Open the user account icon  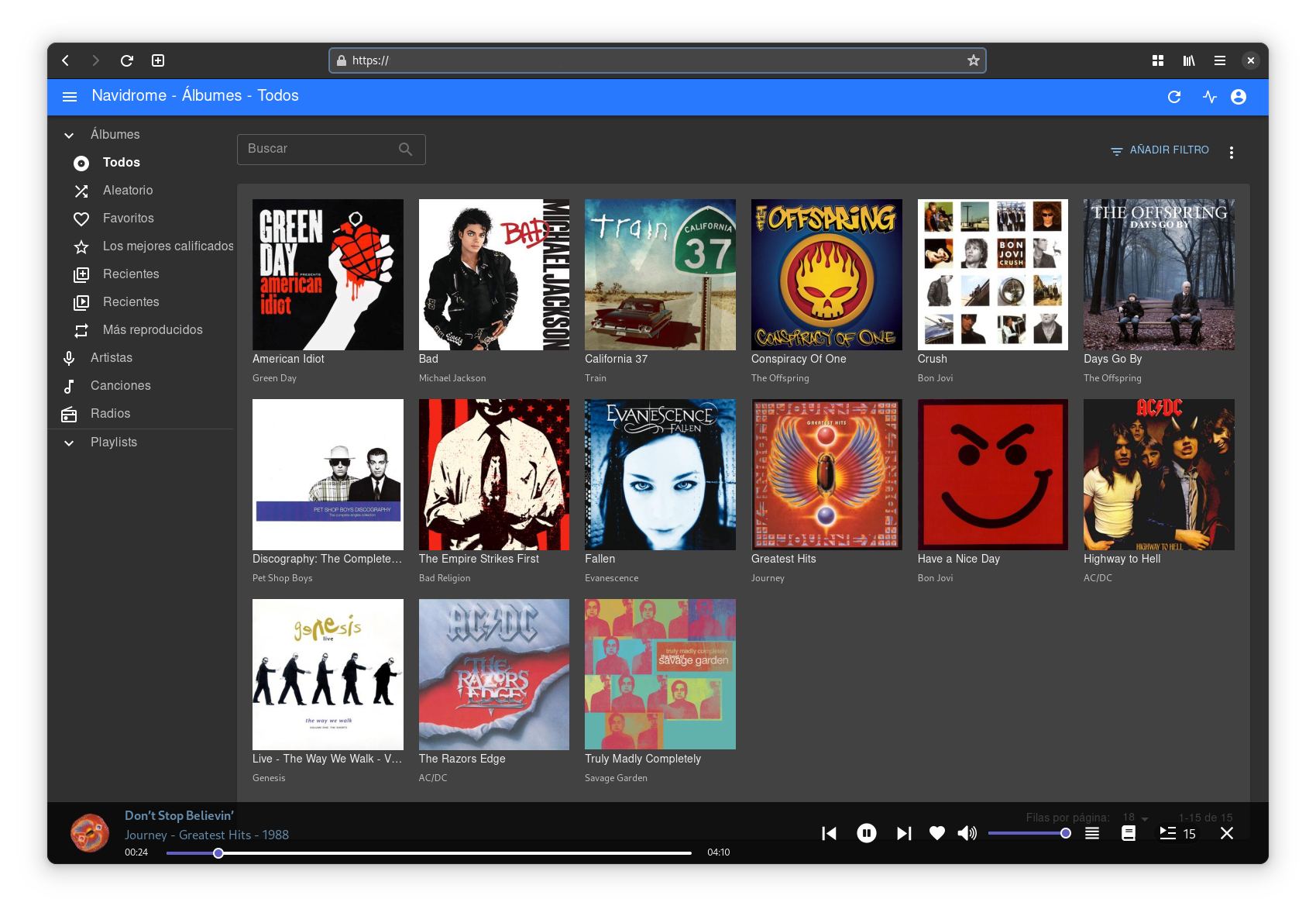1239,97
